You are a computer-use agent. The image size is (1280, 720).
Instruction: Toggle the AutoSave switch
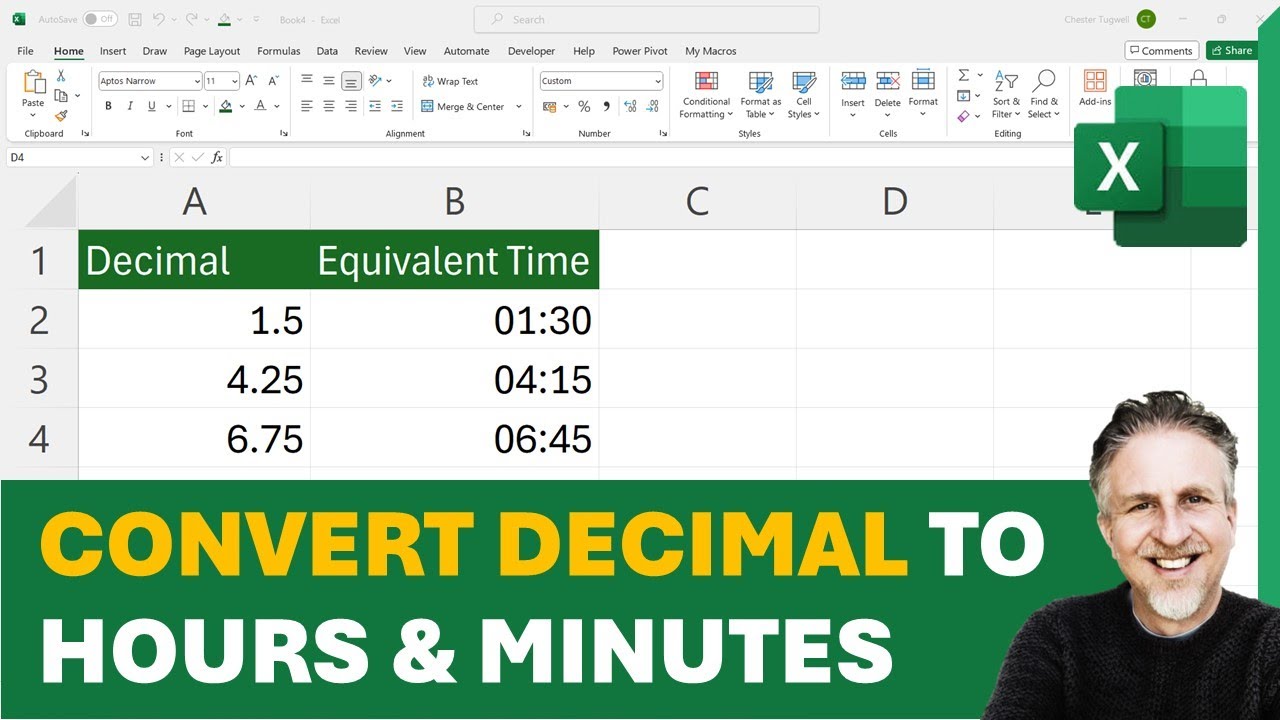pos(99,19)
